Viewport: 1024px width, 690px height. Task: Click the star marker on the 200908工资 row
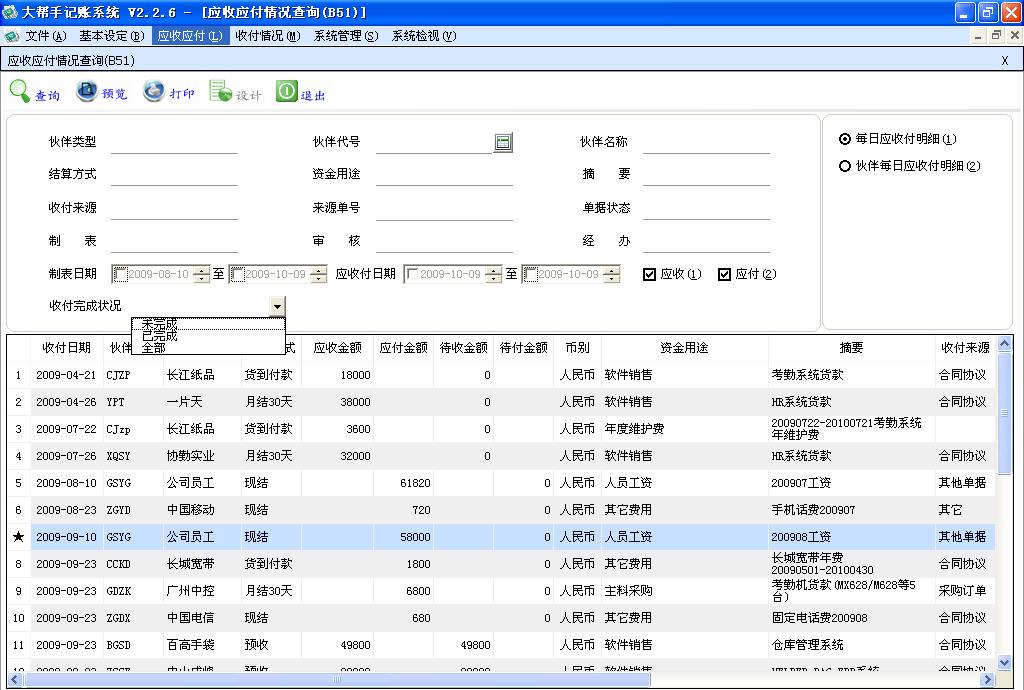click(x=18, y=537)
